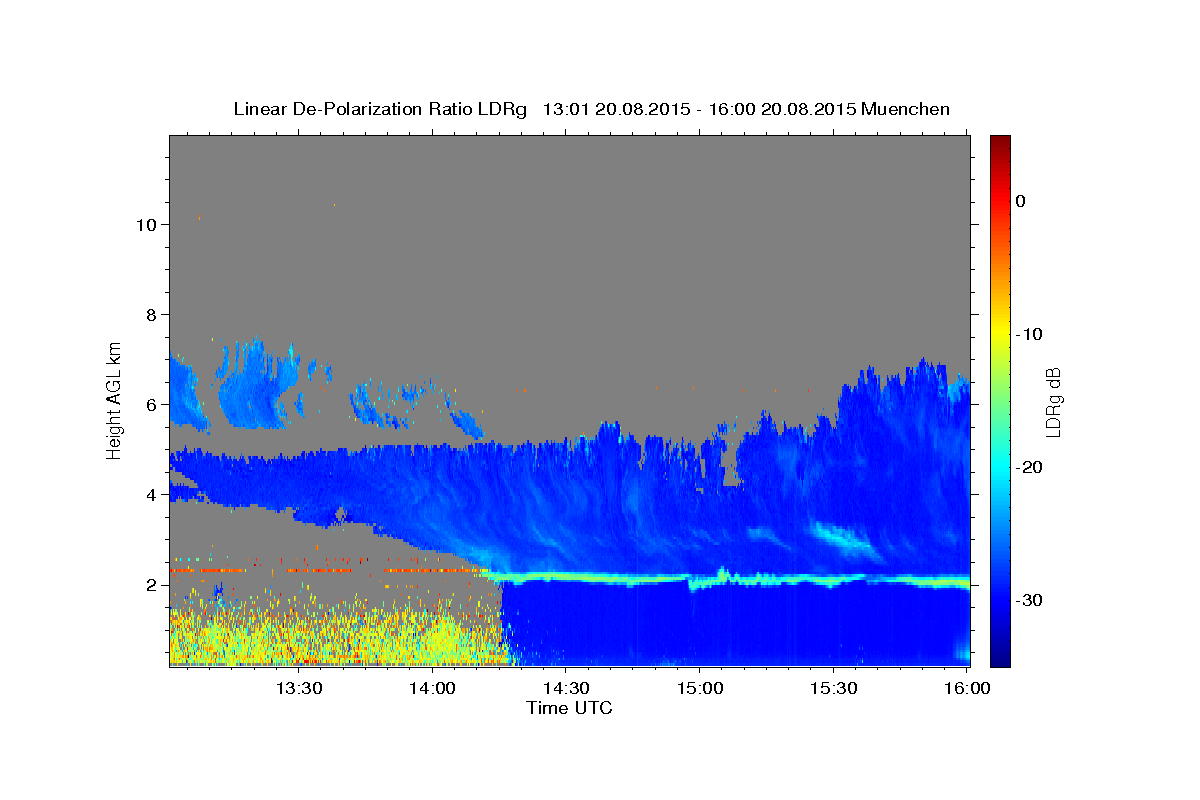
Task: Click the dark red top of the colorbar
Action: pyautogui.click(x=1000, y=143)
